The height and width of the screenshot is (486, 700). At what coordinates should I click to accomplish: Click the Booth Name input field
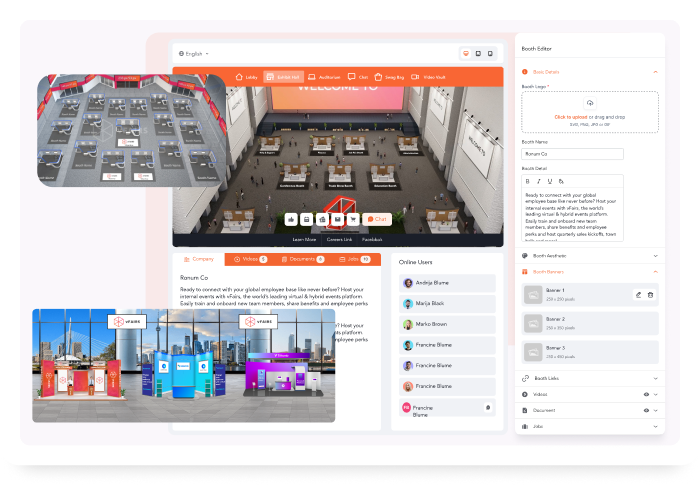[x=589, y=153]
